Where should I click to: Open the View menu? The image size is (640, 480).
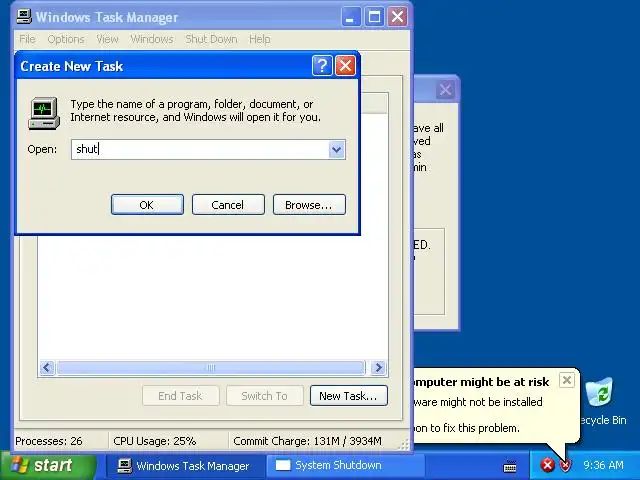[107, 39]
